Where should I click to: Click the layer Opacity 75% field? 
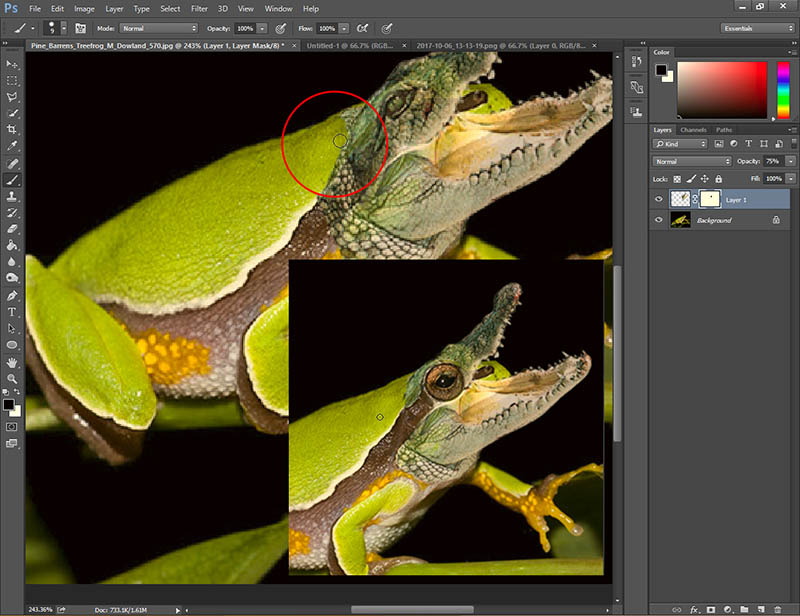[772, 161]
